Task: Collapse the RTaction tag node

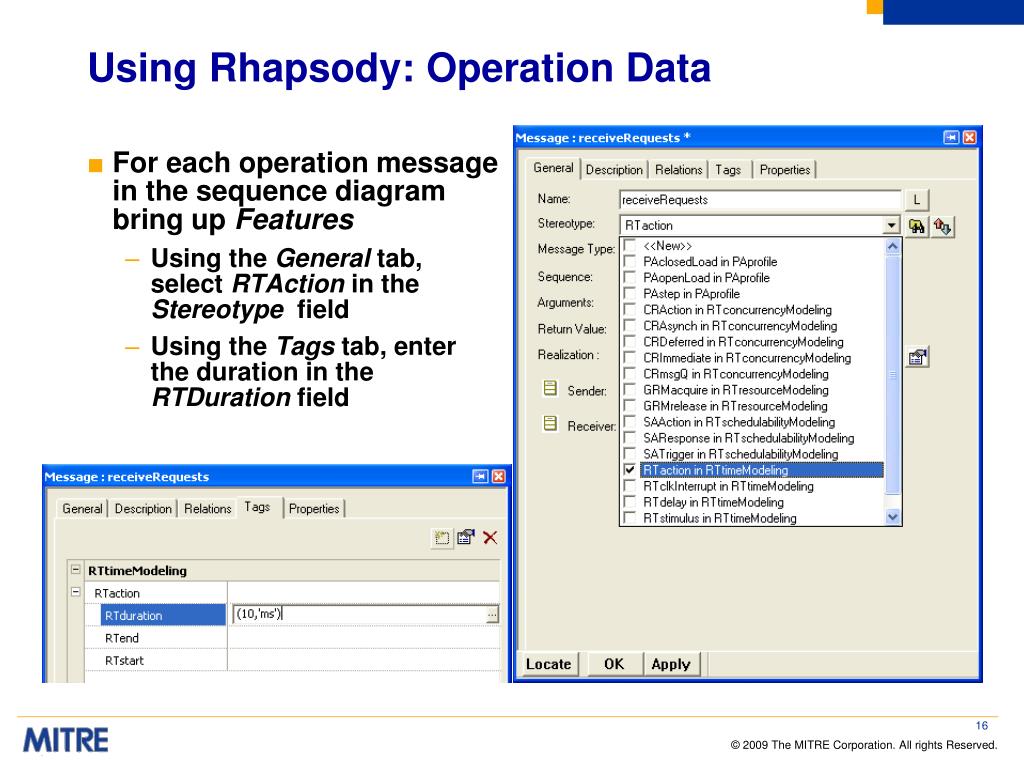Action: 76,592
